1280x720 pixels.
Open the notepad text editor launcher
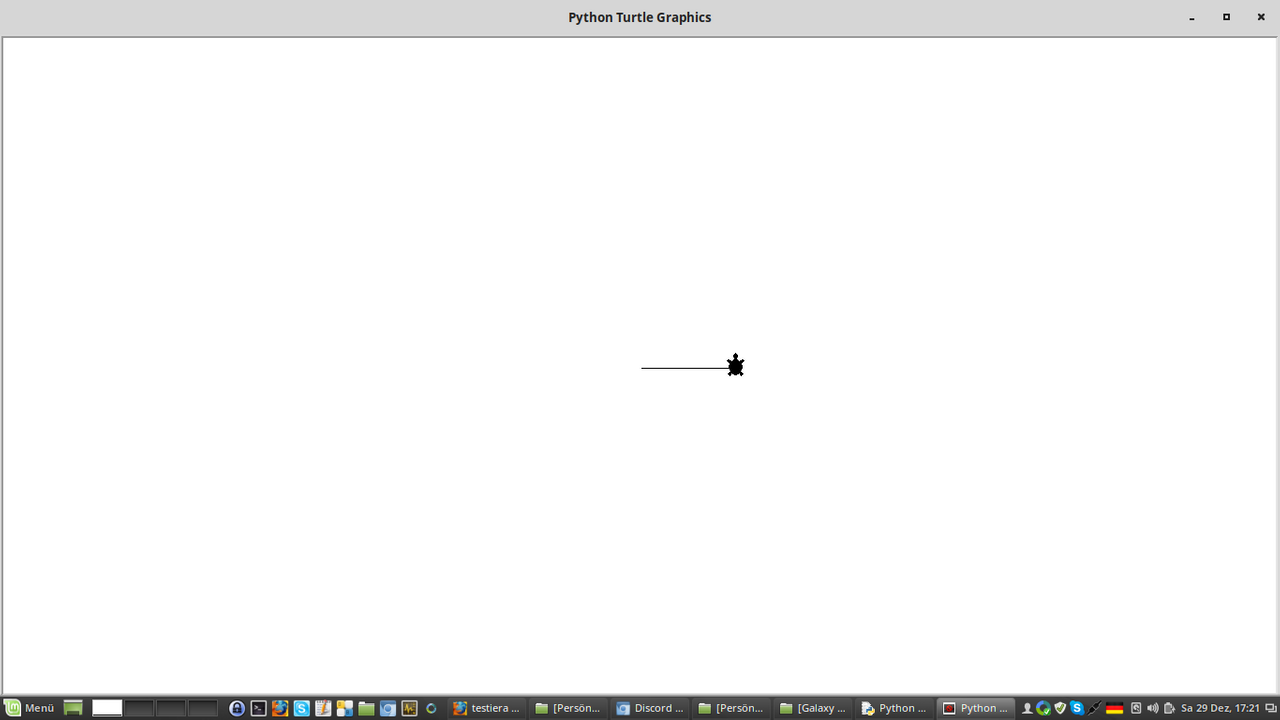point(323,708)
